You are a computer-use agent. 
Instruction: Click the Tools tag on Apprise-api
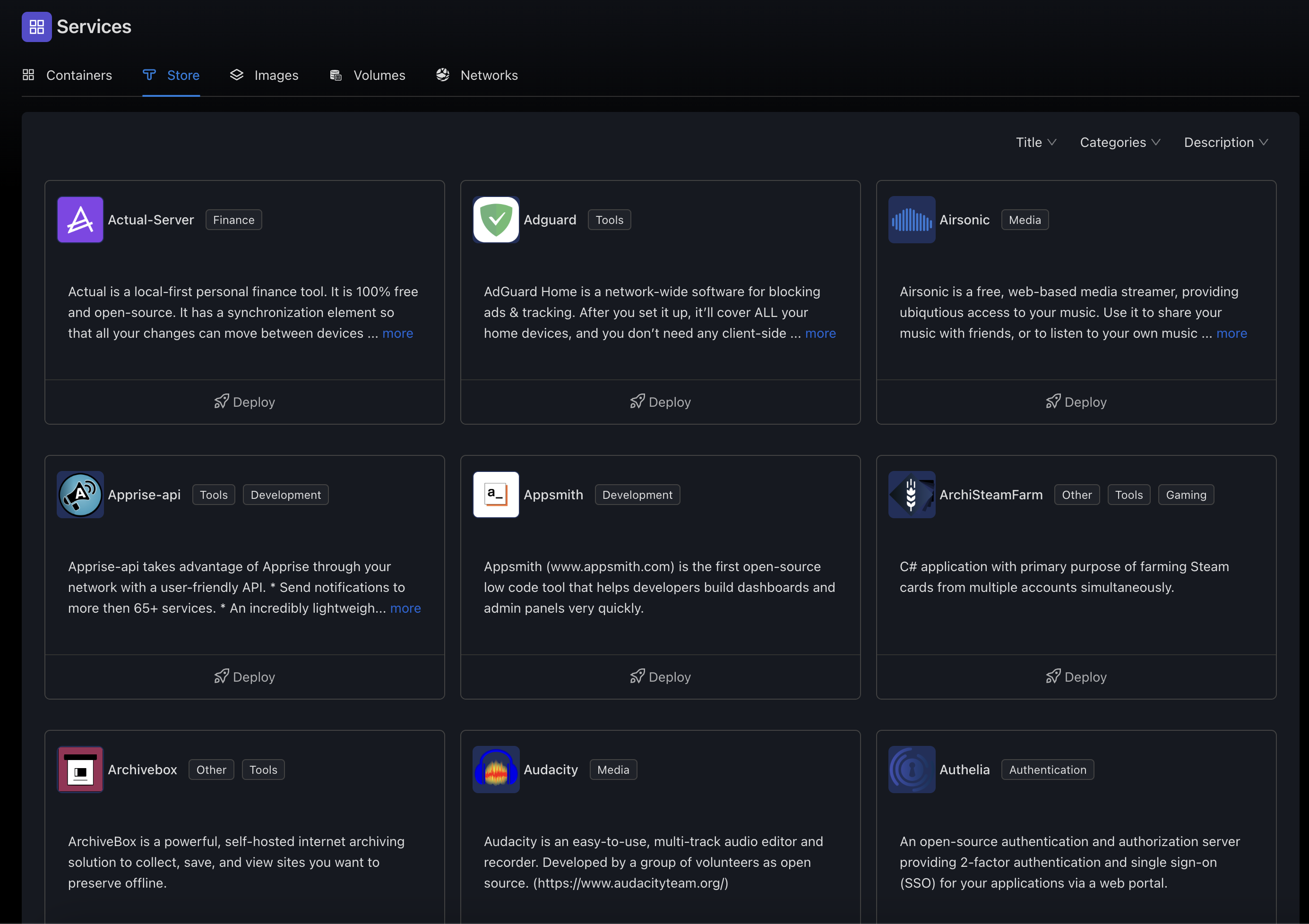[214, 495]
